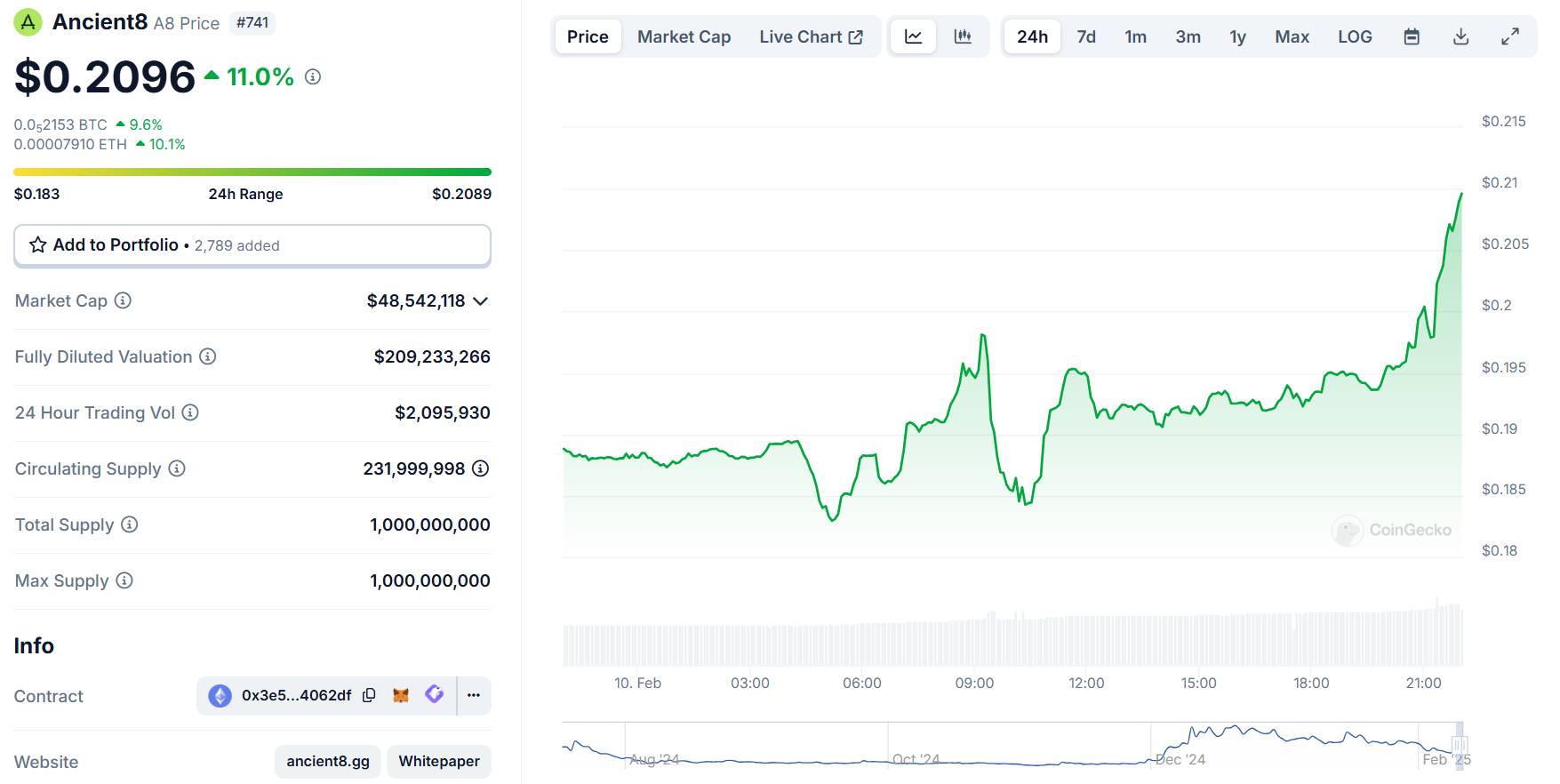Select the Market Cap chart tab
Viewport: 1560px width, 784px height.
(684, 36)
